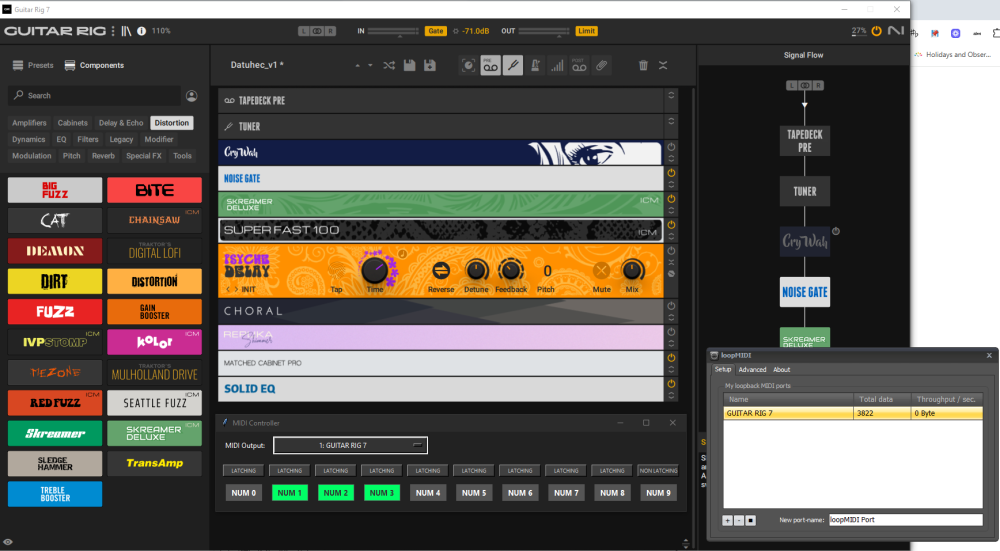Switch to the Components tab

(94, 65)
